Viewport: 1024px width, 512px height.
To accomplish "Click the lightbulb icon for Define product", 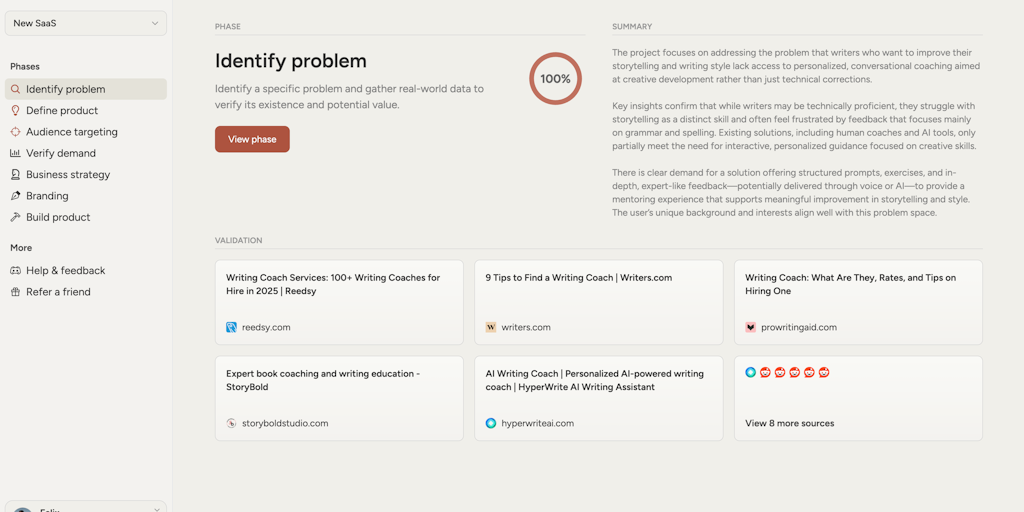I will [15, 111].
